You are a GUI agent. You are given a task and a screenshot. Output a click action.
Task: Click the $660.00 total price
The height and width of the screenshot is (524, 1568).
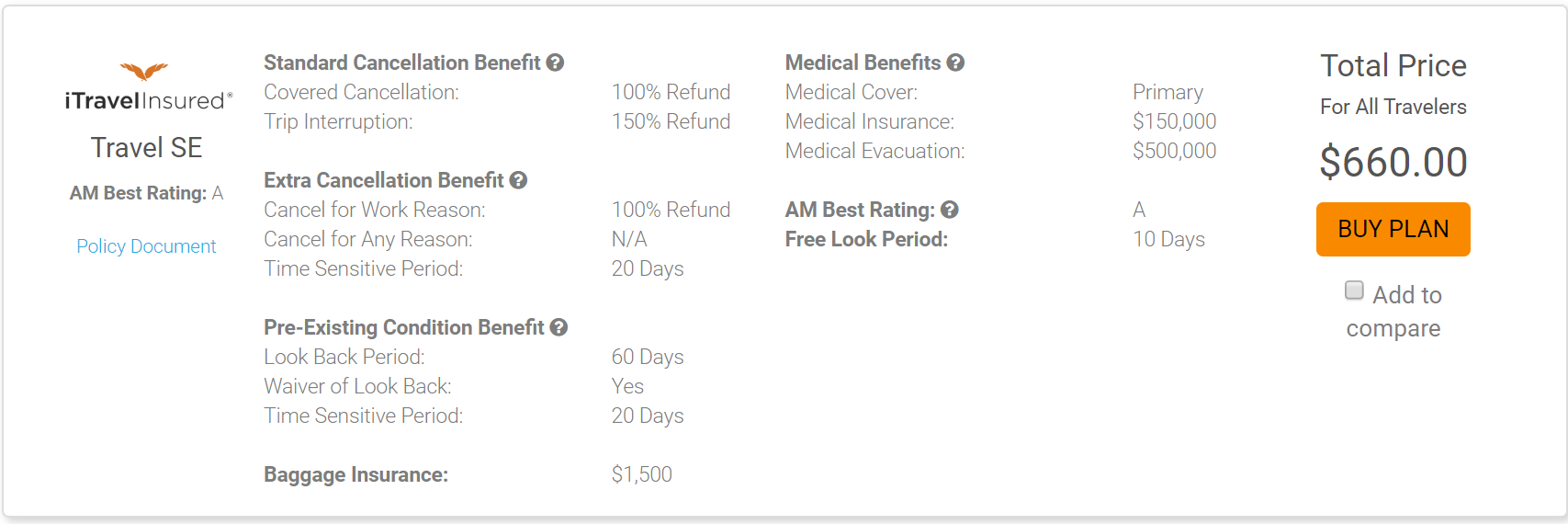pos(1393,163)
